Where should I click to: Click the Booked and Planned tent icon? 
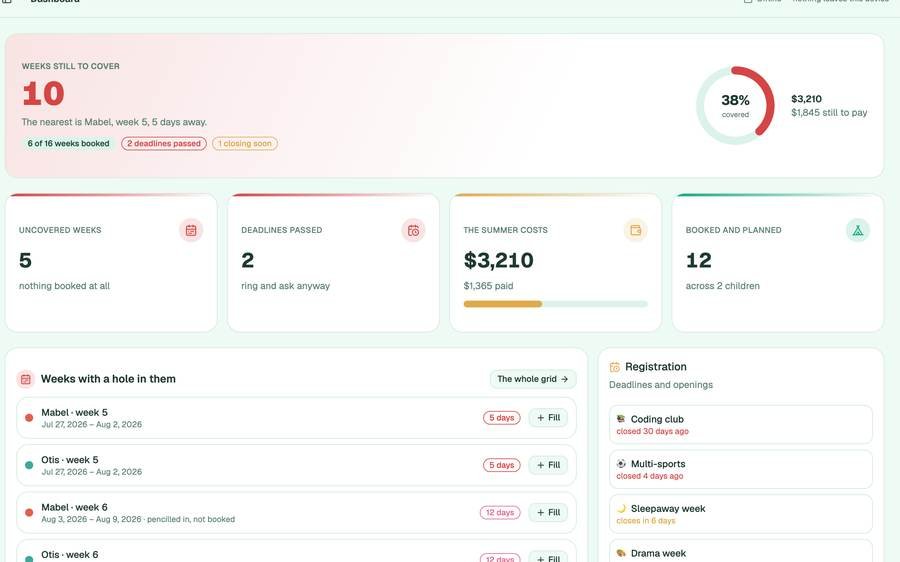[x=858, y=230]
